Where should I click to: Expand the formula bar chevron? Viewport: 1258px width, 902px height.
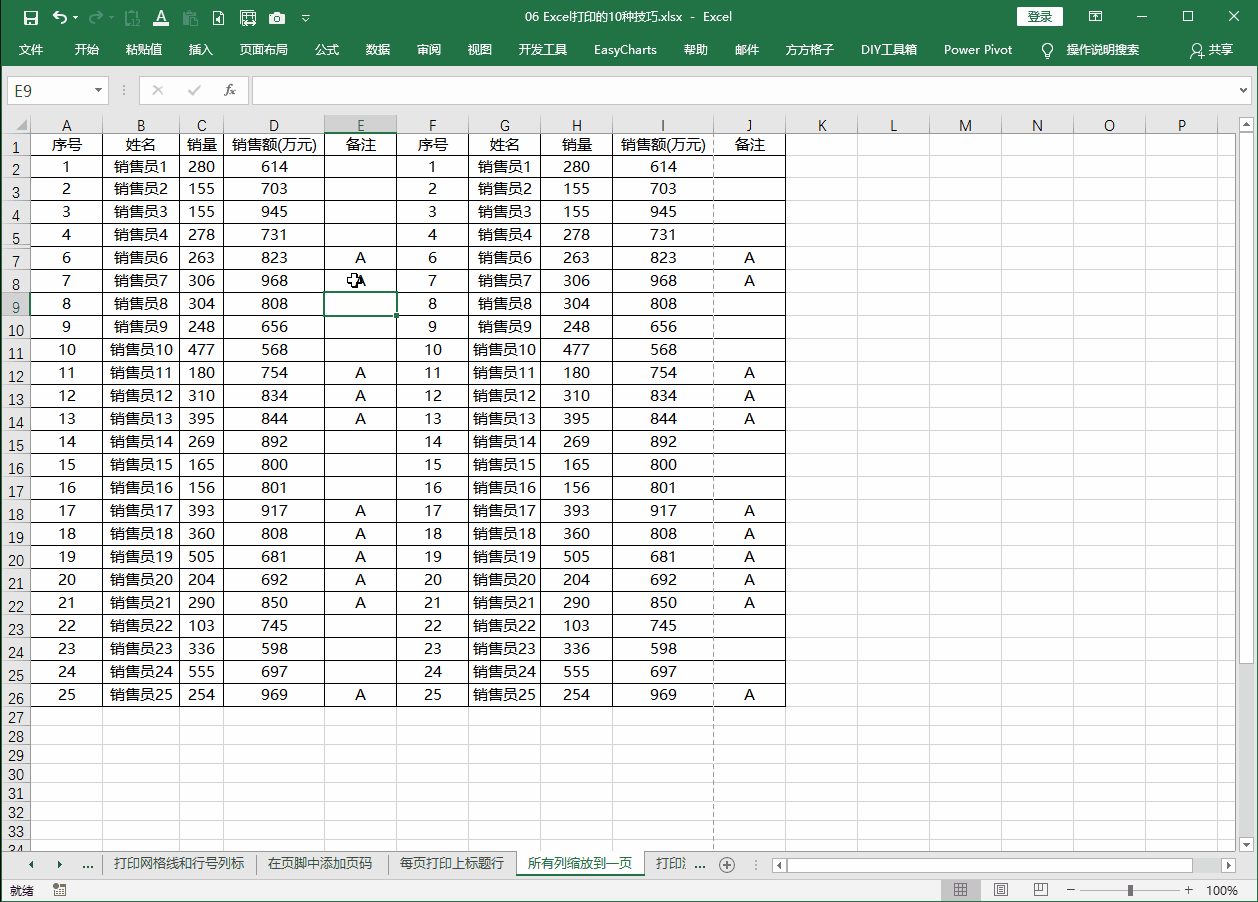pos(1244,90)
